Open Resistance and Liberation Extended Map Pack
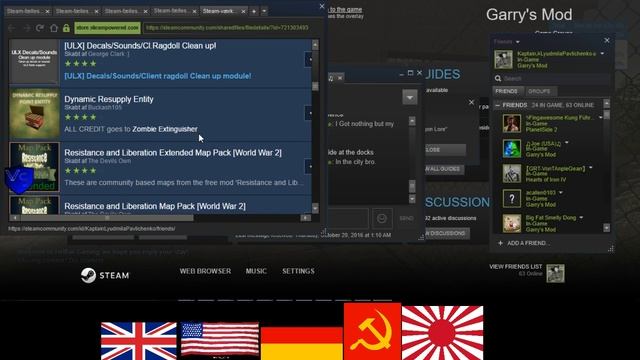 (x=173, y=153)
